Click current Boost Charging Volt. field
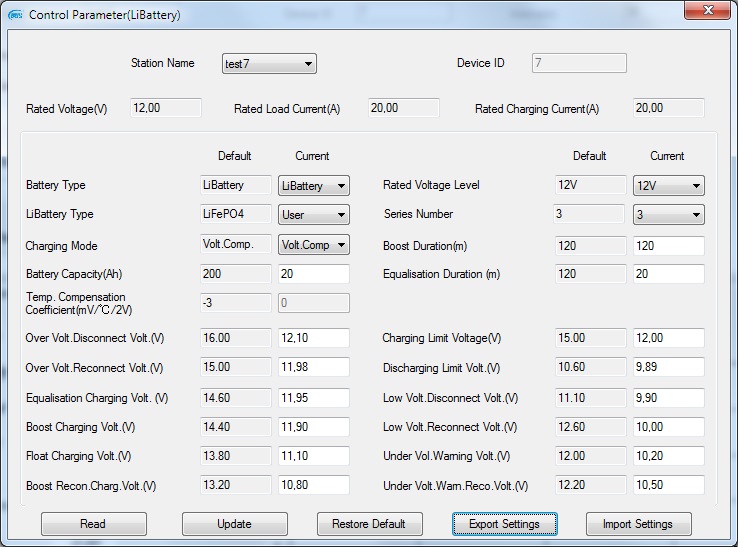The image size is (738, 547). [x=313, y=427]
